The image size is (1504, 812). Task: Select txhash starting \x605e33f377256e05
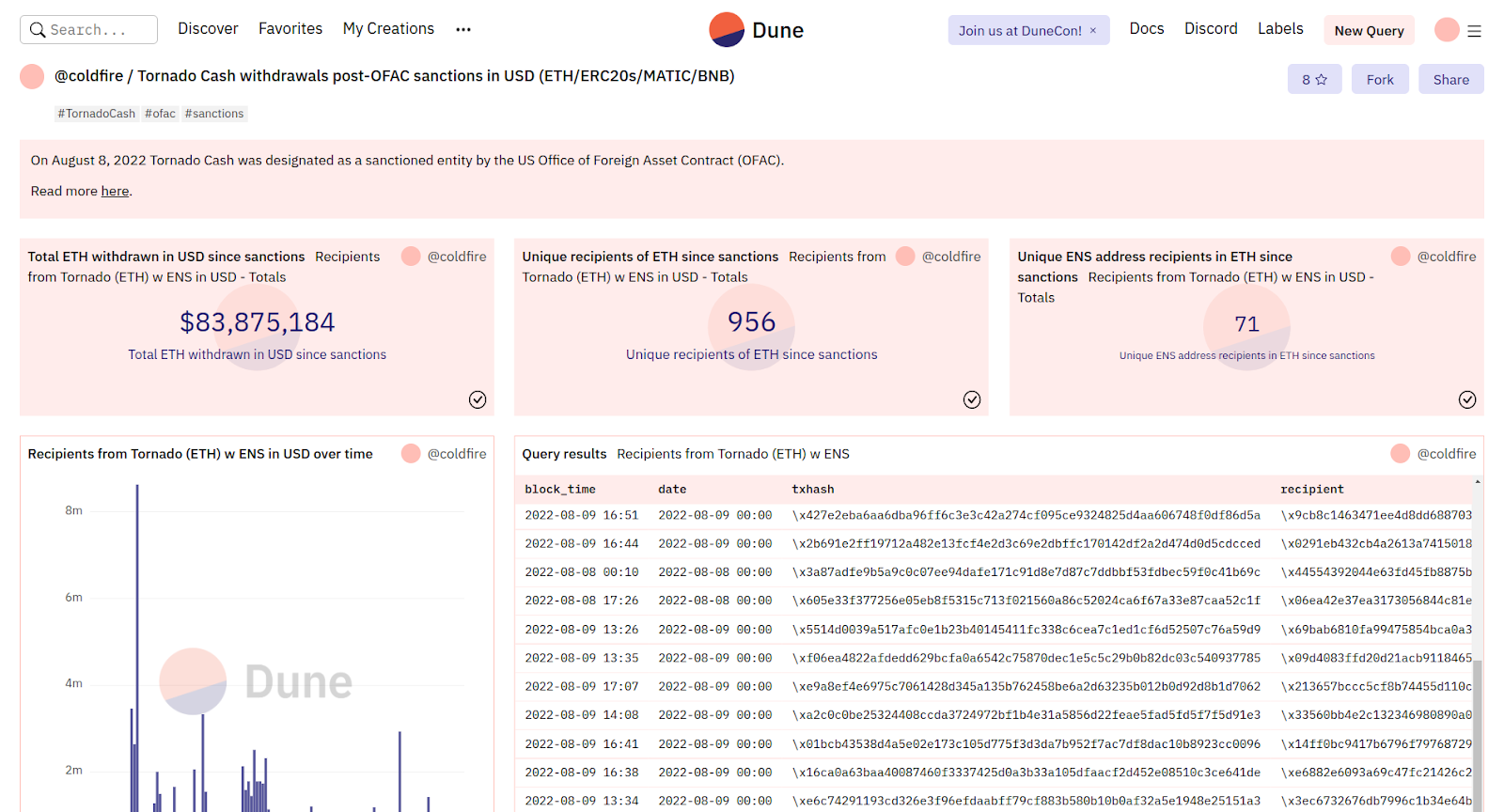point(1026,601)
